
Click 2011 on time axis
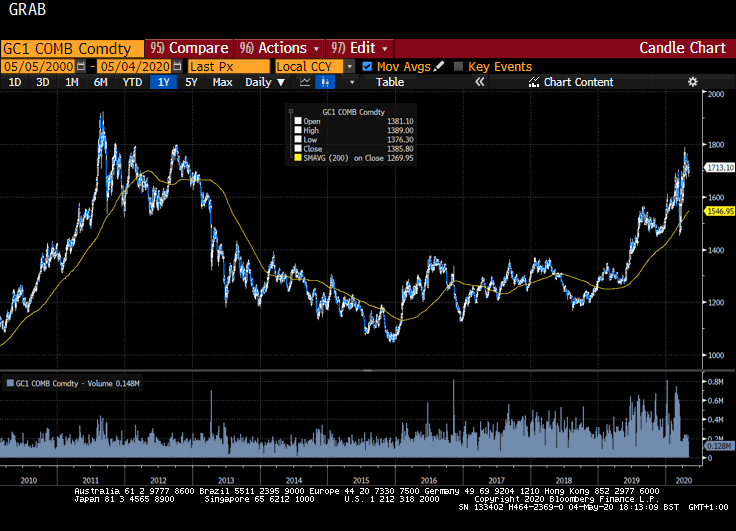[91, 480]
